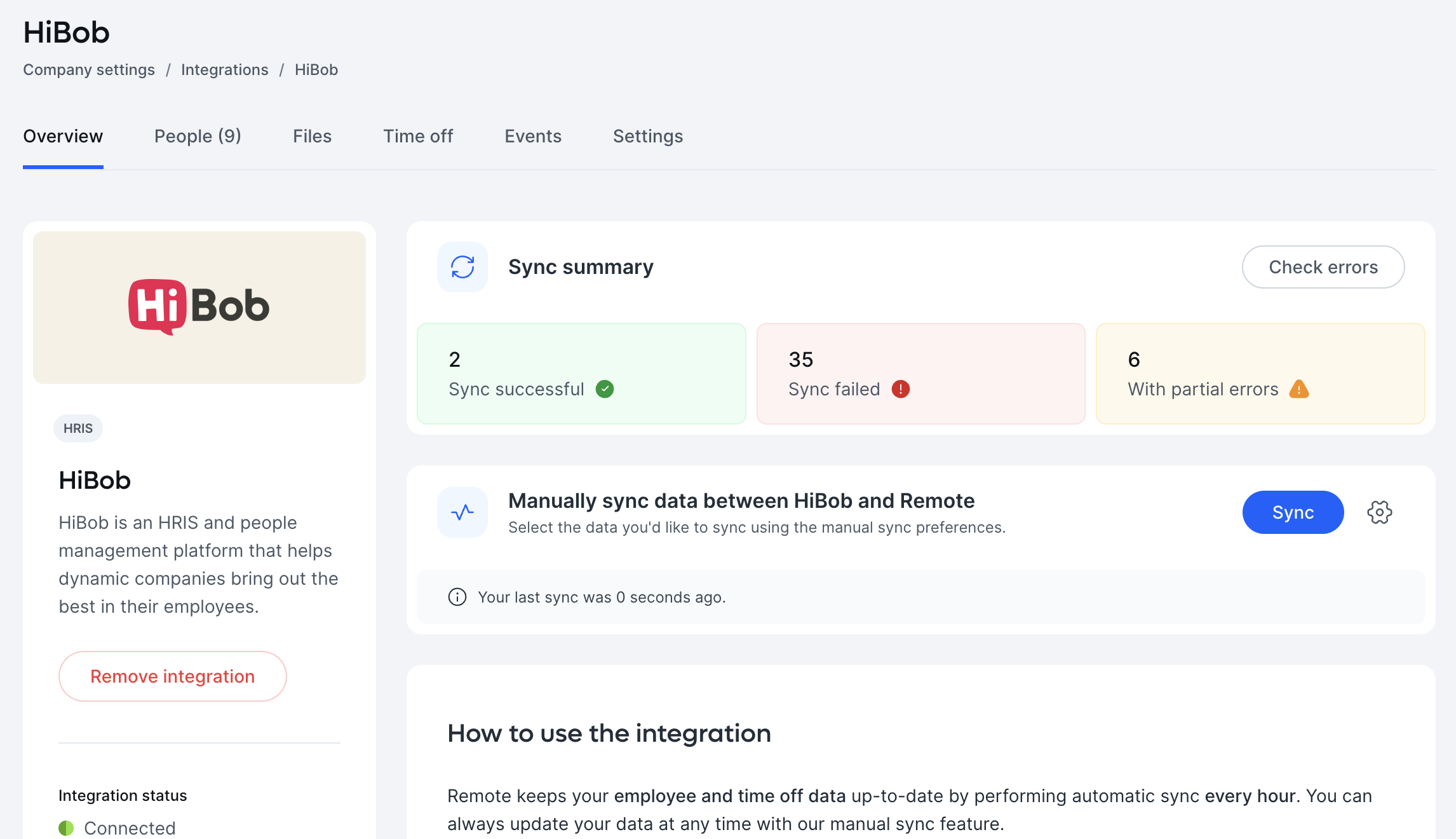Go to Company settings breadcrumb link
This screenshot has height=839, width=1456.
[88, 70]
